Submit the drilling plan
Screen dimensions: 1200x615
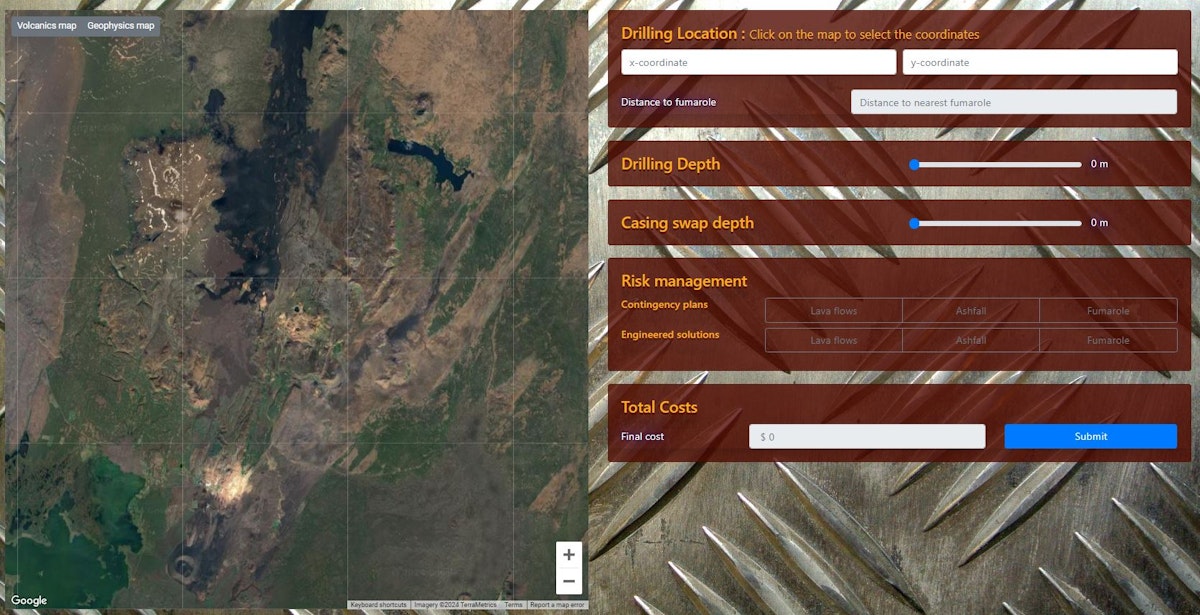pyautogui.click(x=1089, y=436)
